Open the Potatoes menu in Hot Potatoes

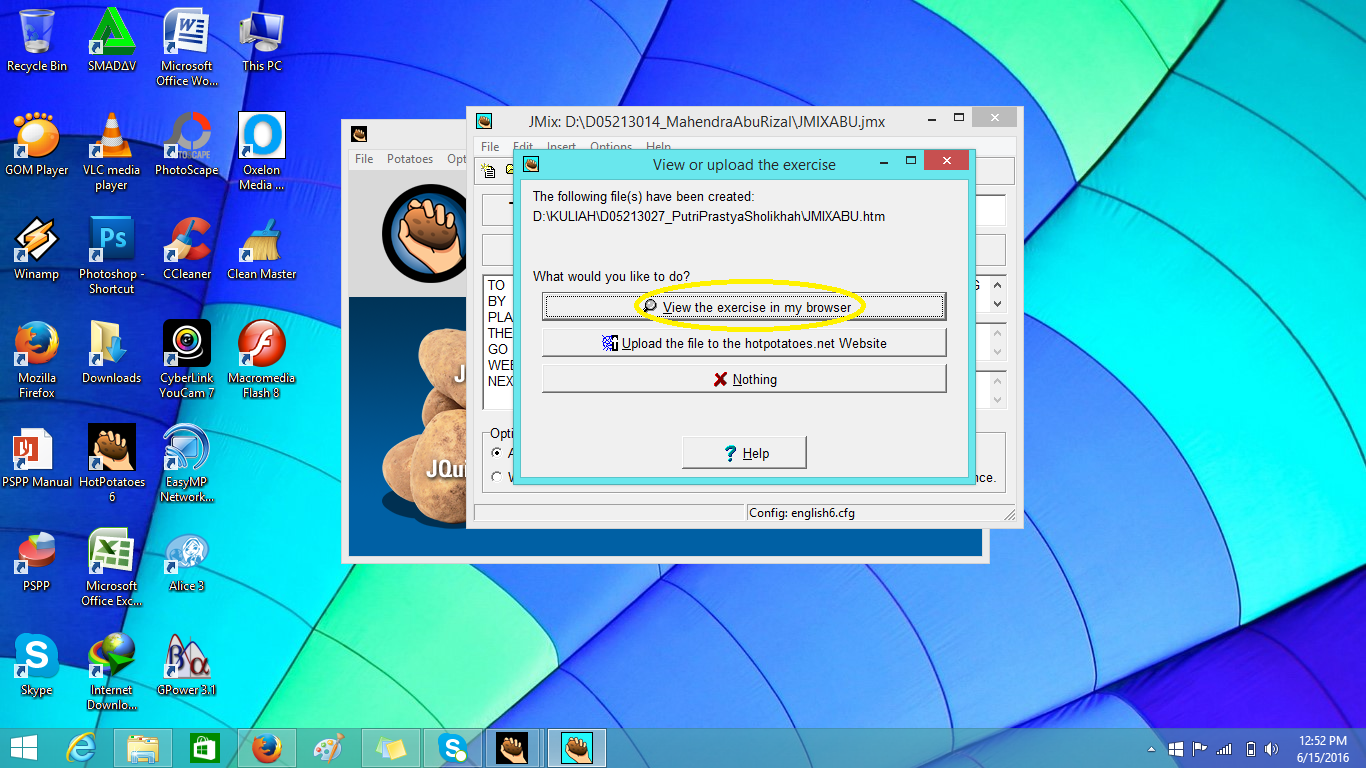pyautogui.click(x=410, y=159)
